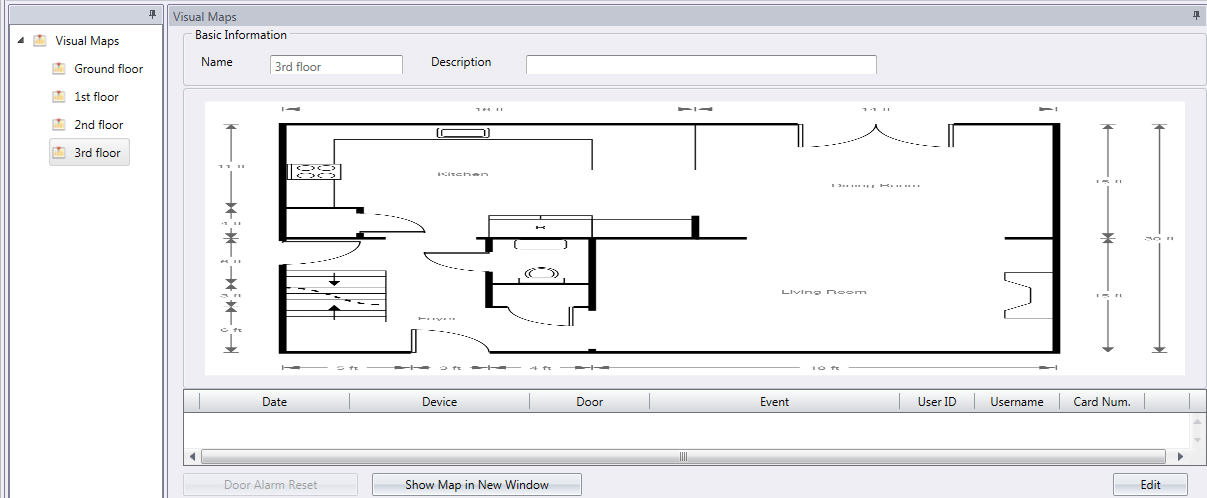Click the floor plan map image

coord(694,238)
